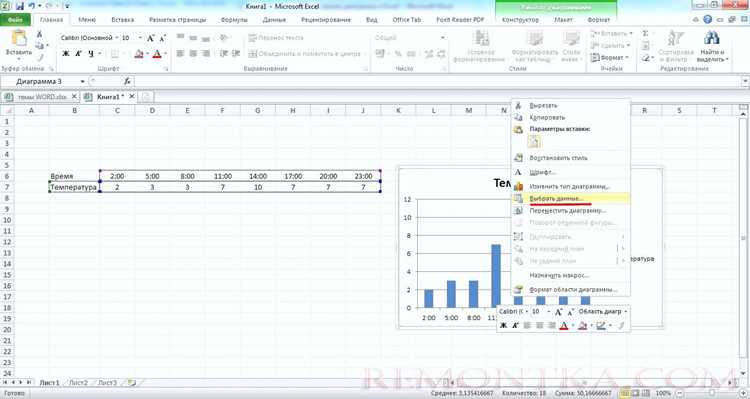Choose Переместить диаграмму in context menu

pos(571,211)
